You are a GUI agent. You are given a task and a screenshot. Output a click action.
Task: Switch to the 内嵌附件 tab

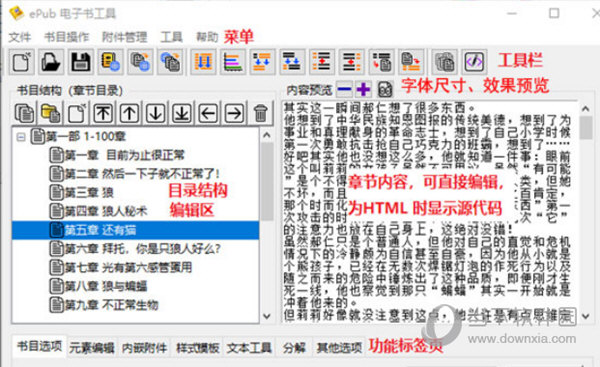144,347
